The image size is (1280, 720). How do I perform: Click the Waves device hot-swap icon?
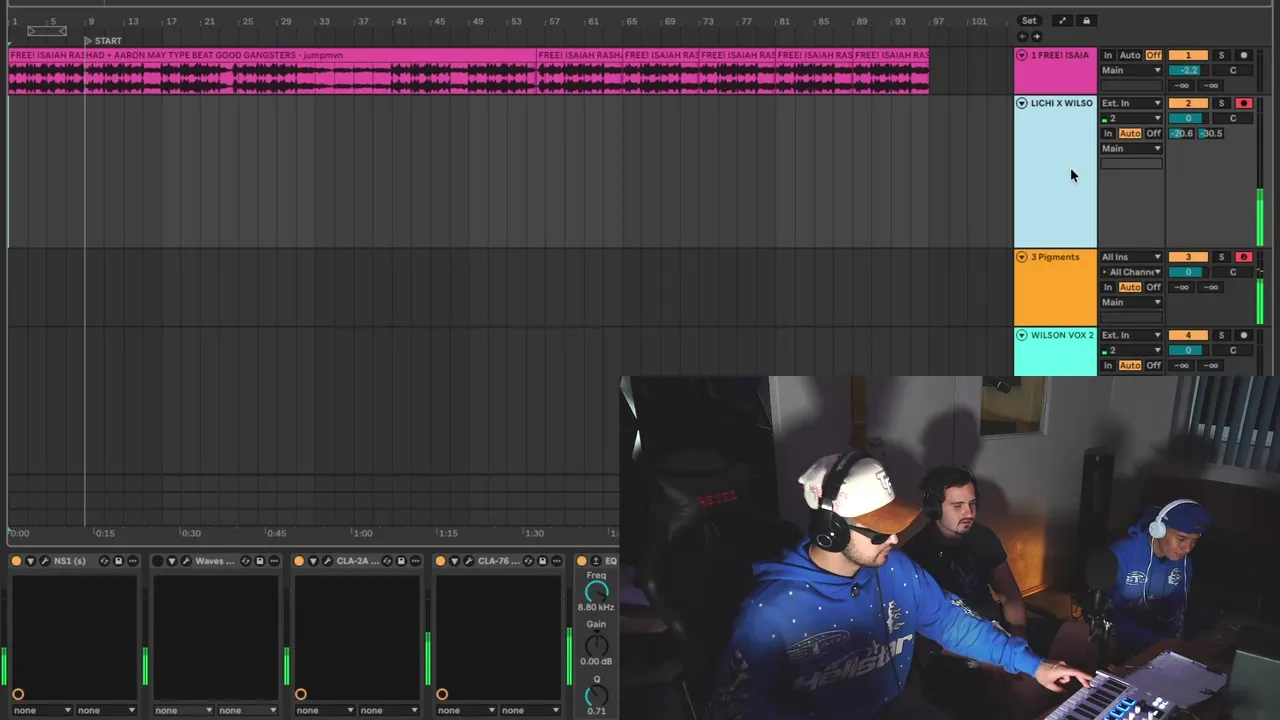coord(246,561)
